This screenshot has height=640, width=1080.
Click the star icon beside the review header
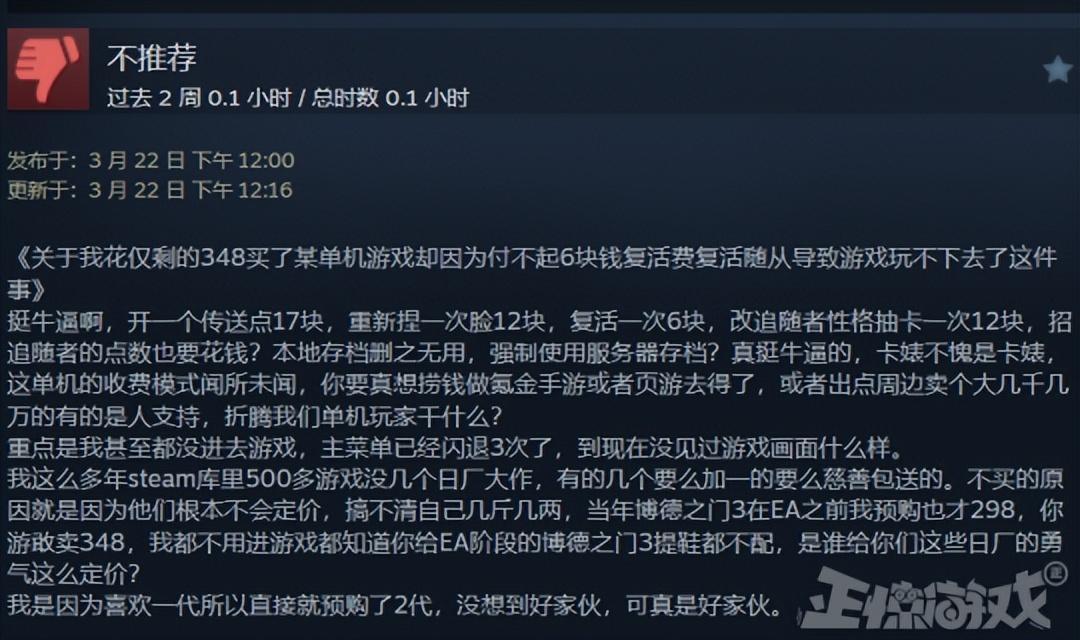(1057, 69)
